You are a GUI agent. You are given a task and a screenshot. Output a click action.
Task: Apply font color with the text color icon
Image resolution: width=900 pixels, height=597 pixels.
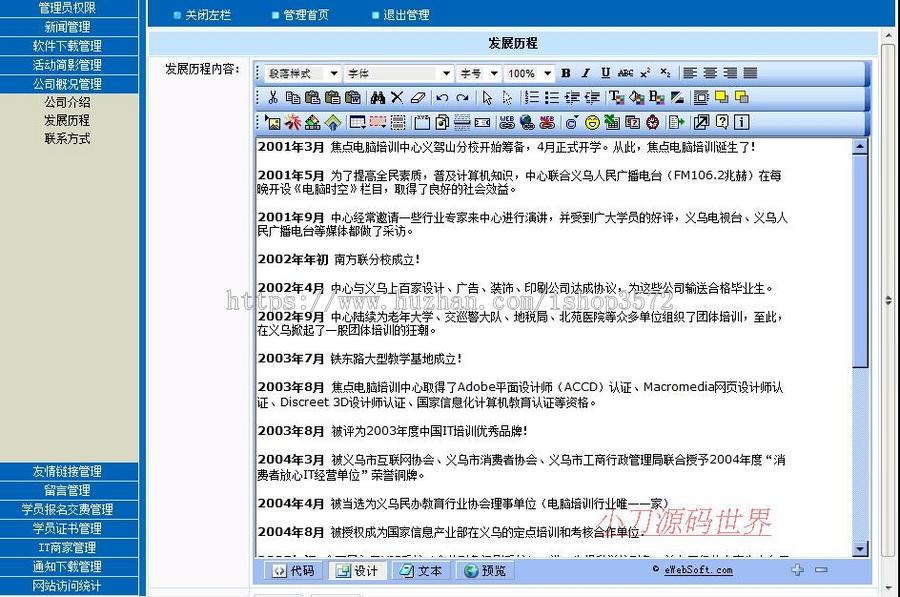[x=614, y=97]
